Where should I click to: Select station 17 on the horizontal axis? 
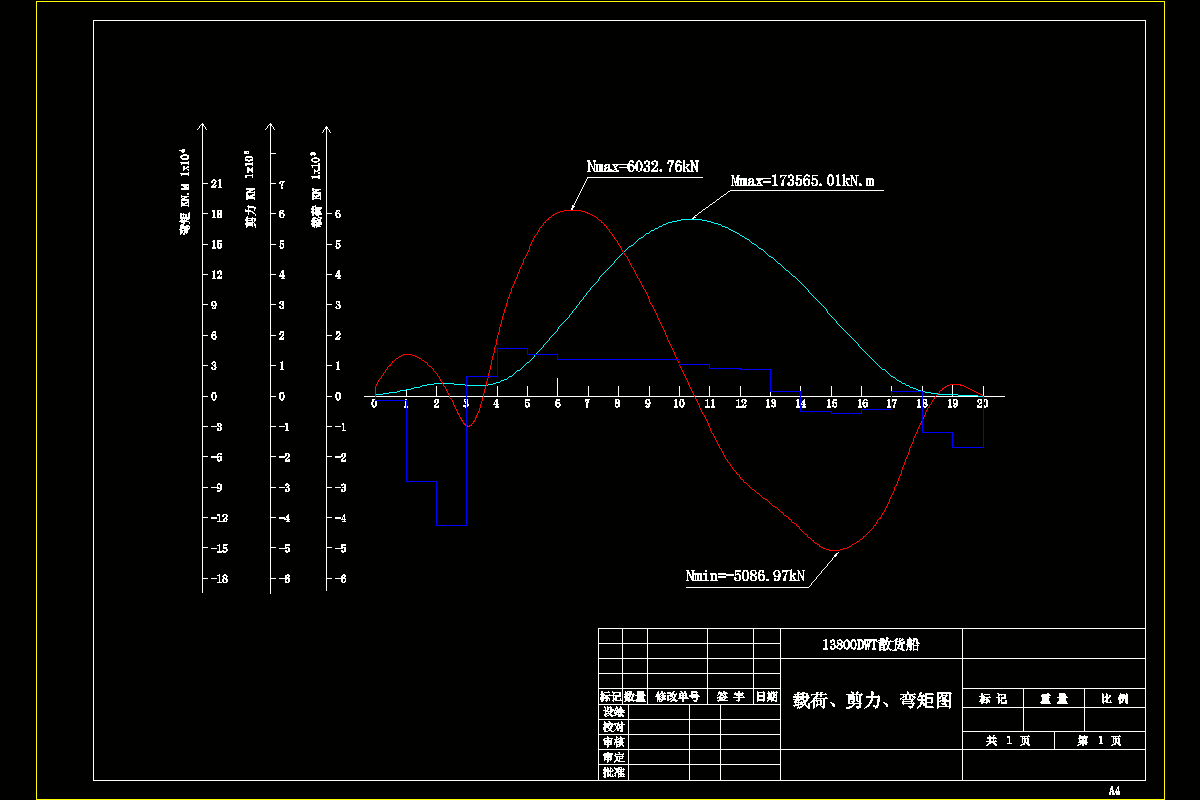tap(892, 404)
